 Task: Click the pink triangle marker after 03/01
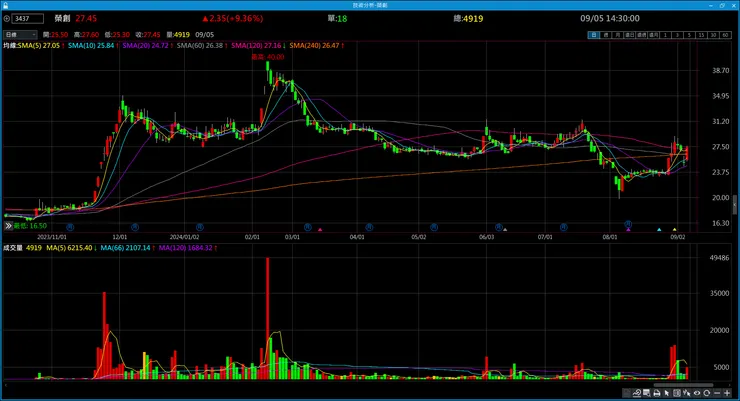pyautogui.click(x=320, y=230)
